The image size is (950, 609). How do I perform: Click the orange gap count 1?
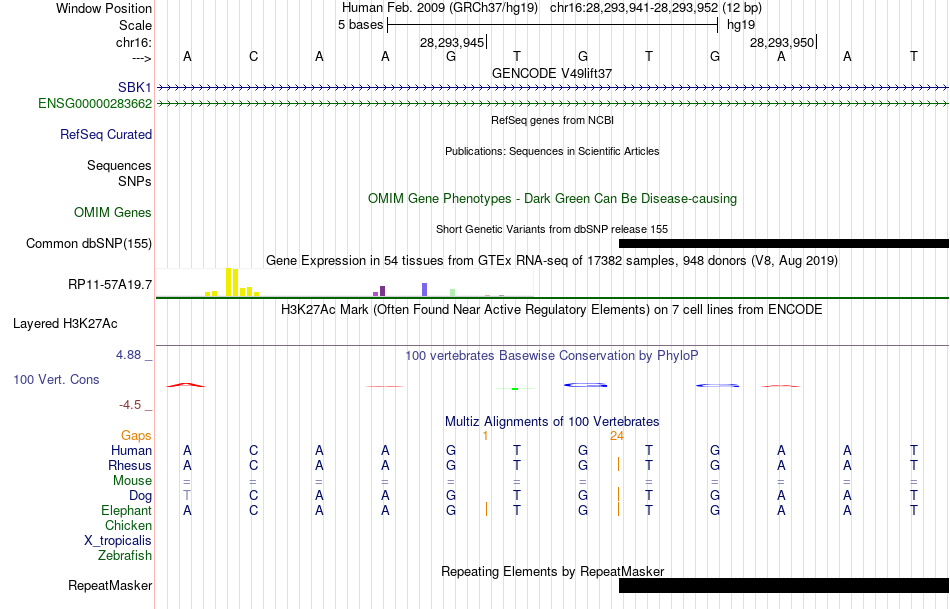point(485,436)
